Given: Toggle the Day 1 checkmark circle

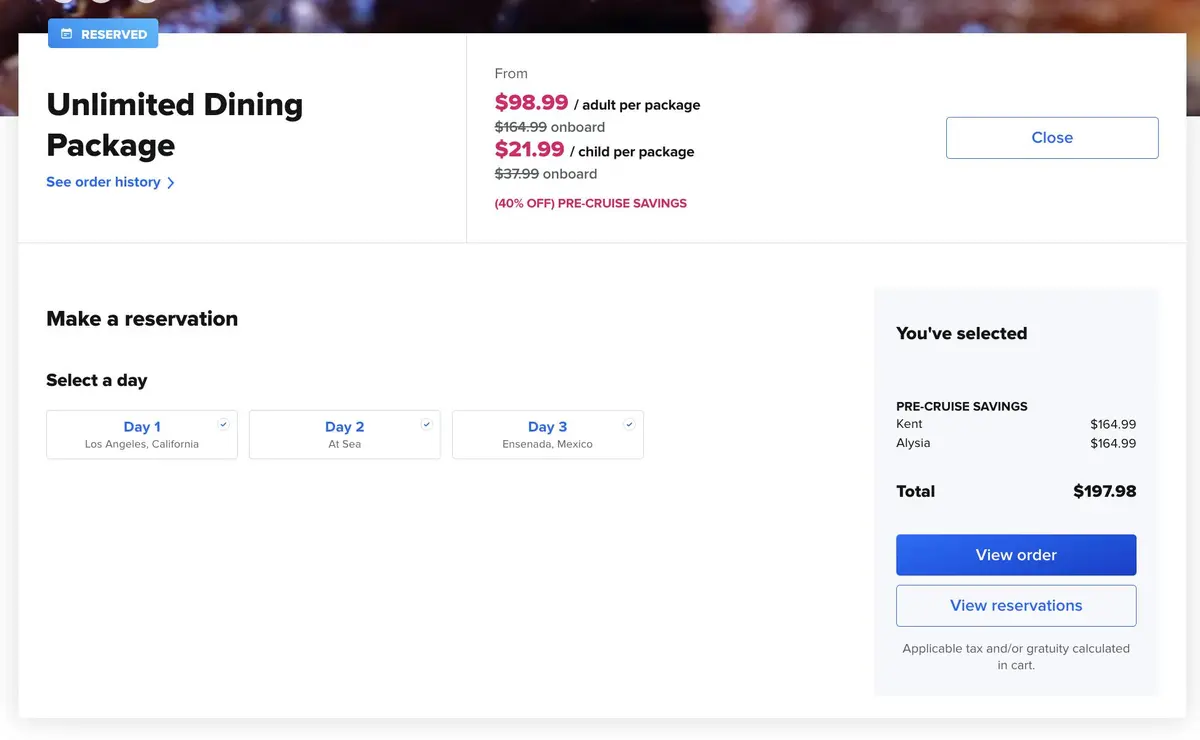Looking at the screenshot, I should click(223, 424).
